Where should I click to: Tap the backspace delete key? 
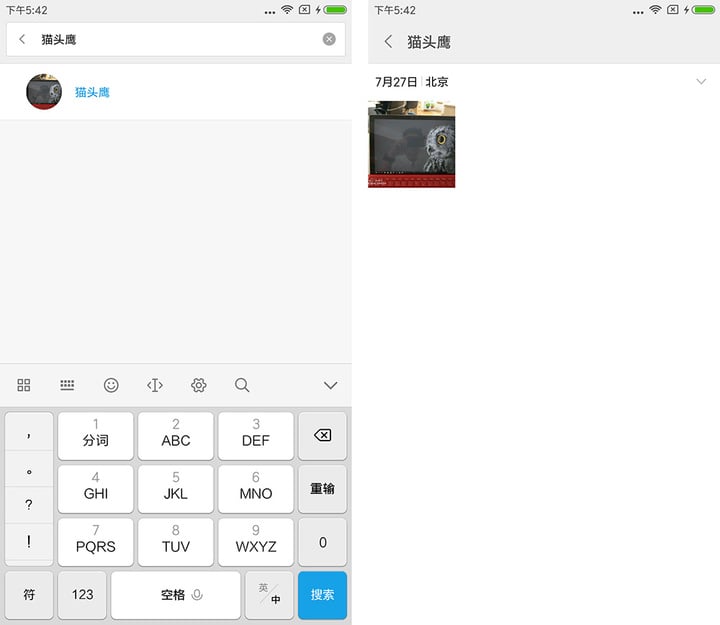pos(322,435)
